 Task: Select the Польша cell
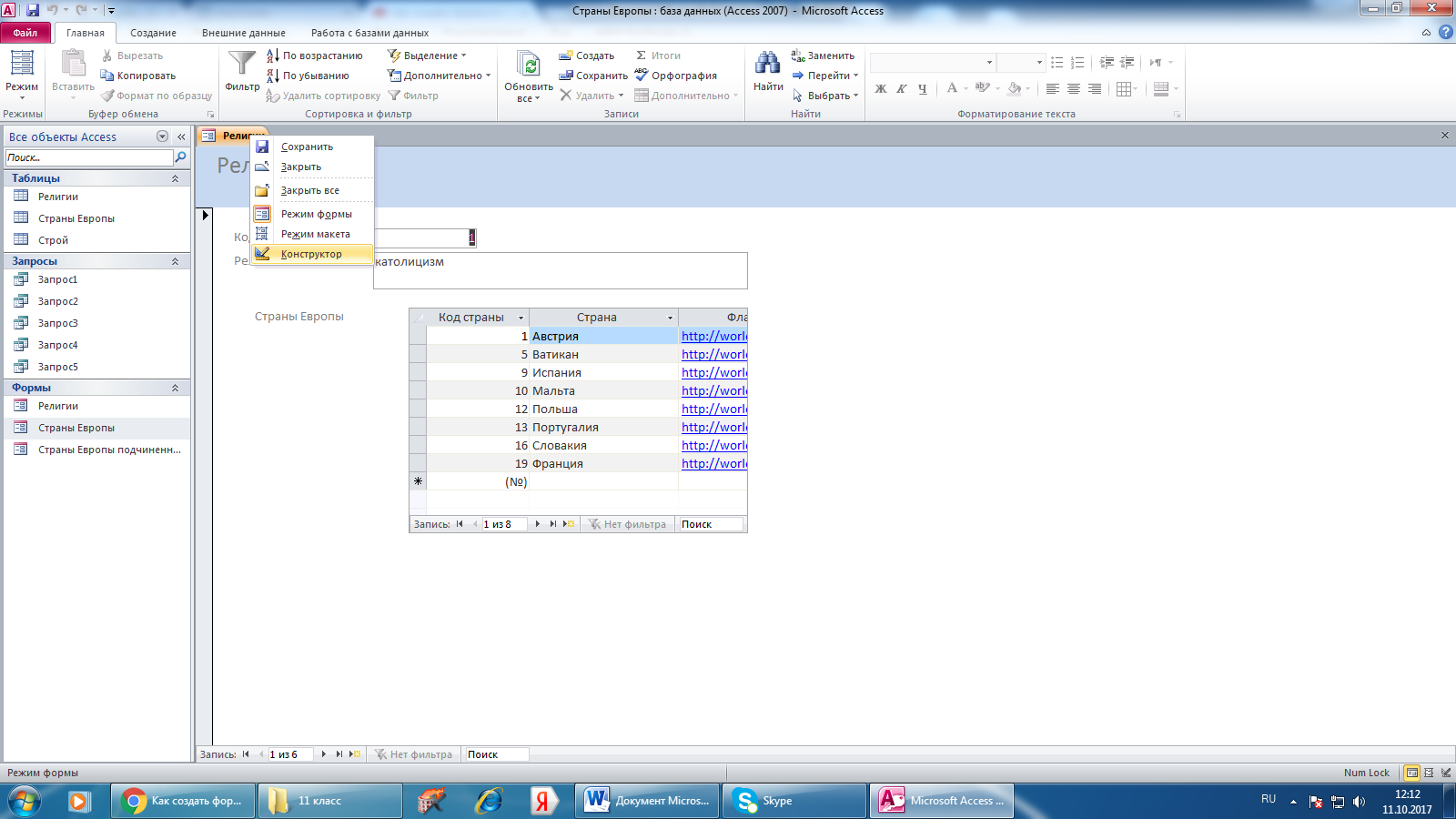(604, 409)
